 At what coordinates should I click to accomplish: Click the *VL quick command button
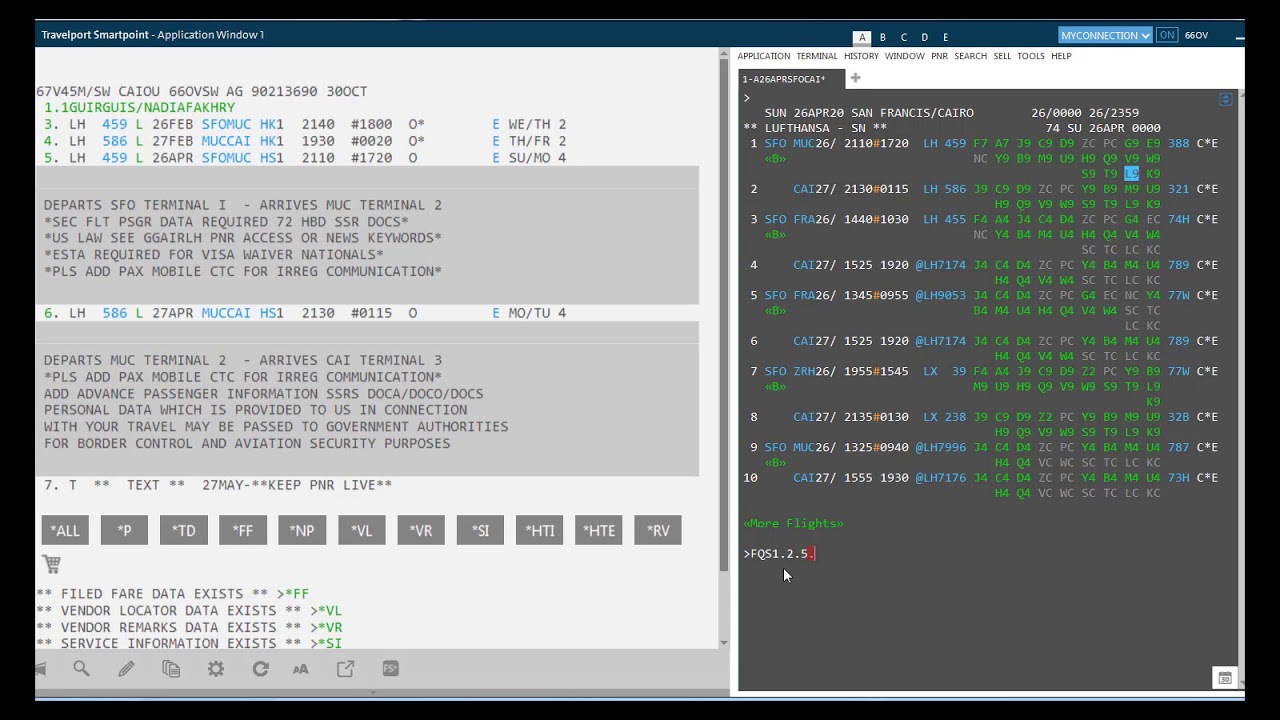coord(362,530)
